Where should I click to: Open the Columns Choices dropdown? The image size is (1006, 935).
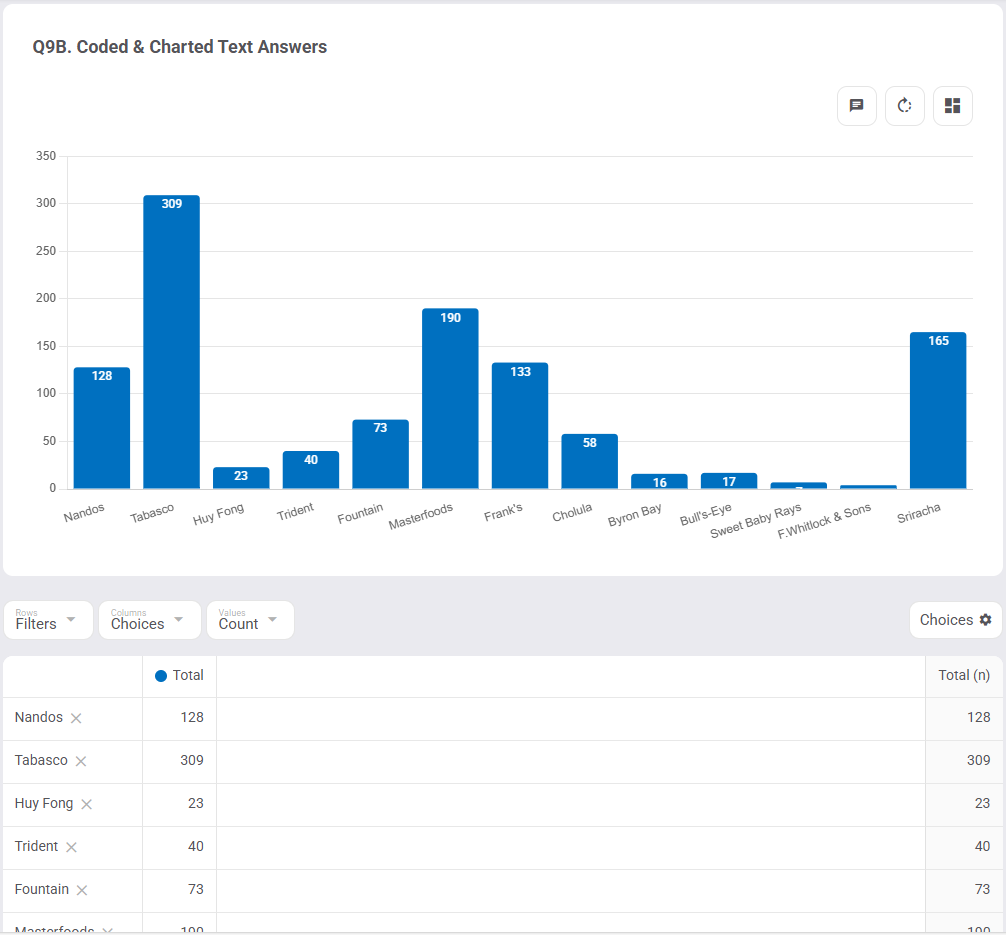point(149,620)
